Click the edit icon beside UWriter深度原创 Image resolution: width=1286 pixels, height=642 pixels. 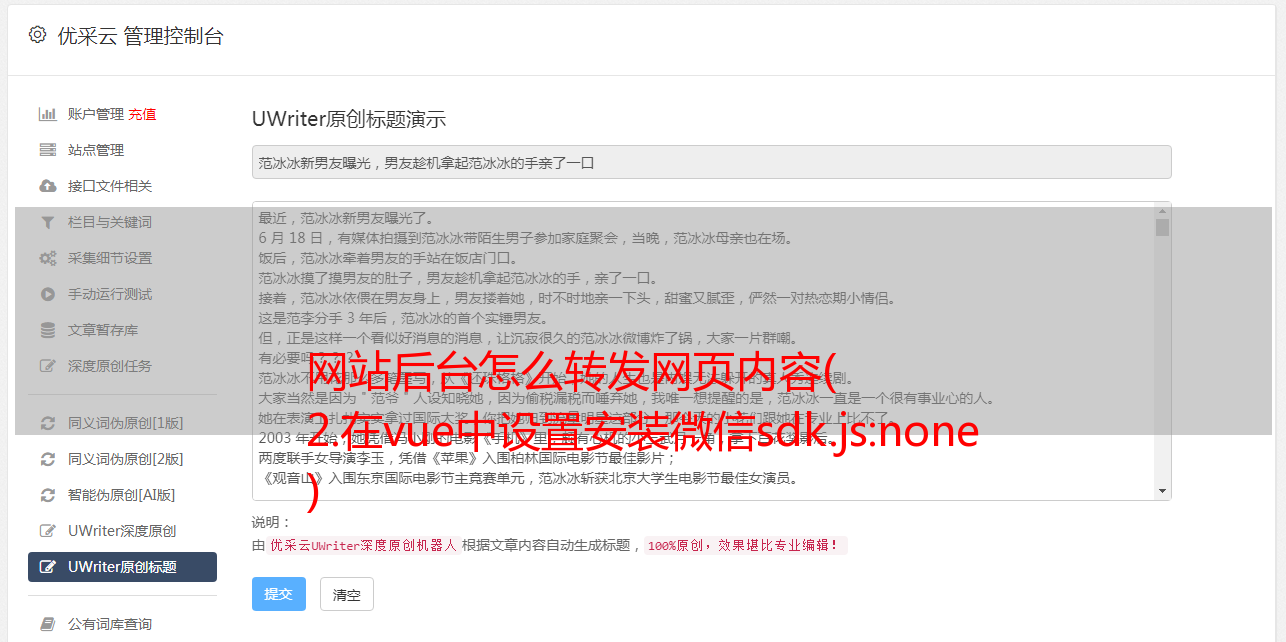click(x=47, y=531)
